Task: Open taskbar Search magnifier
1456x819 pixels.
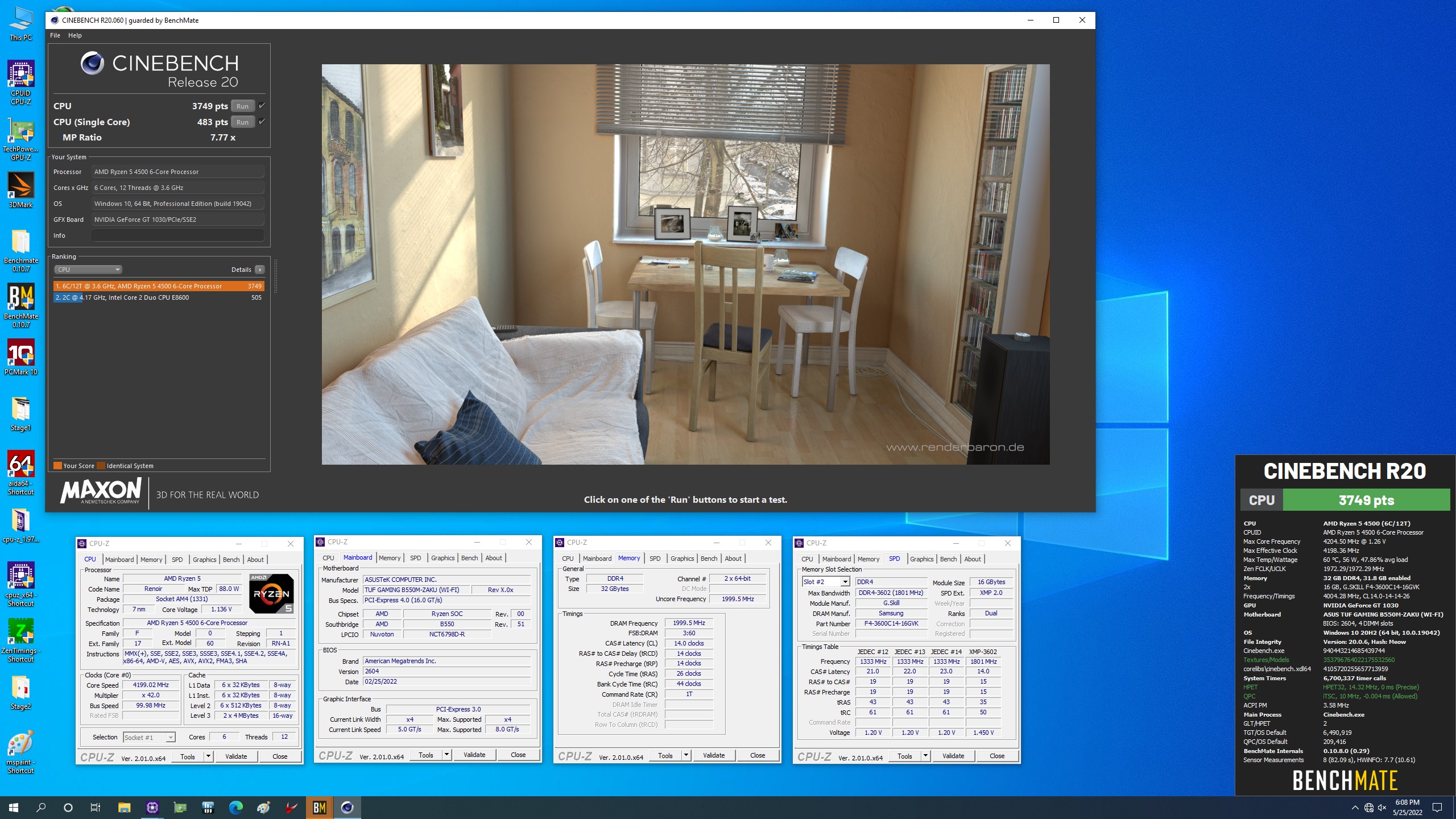Action: 41,808
